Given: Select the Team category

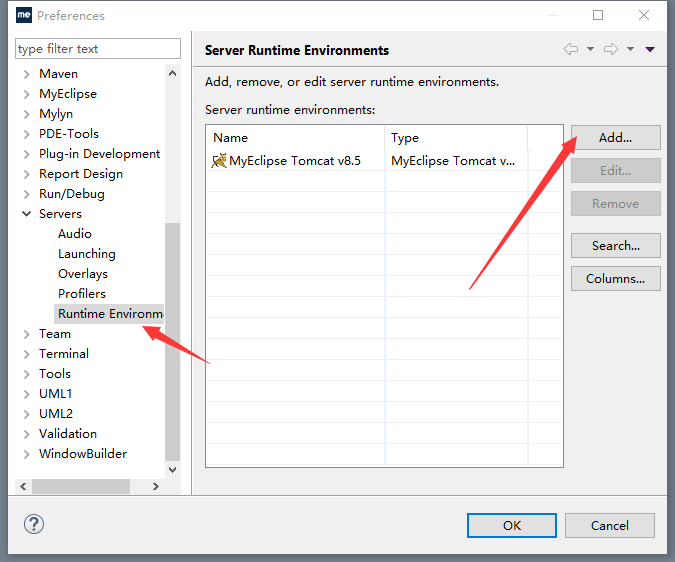Looking at the screenshot, I should coord(55,334).
